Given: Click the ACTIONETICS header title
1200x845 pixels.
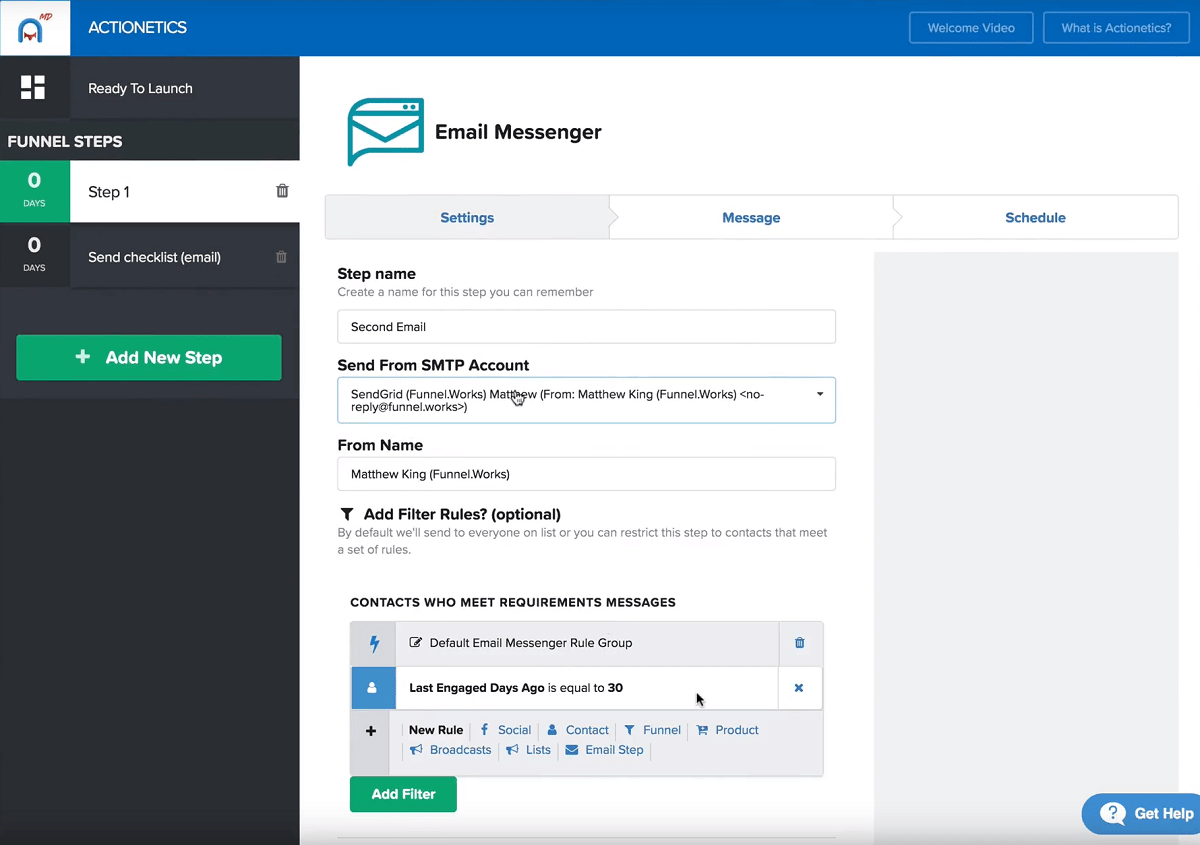Looking at the screenshot, I should pyautogui.click(x=137, y=28).
